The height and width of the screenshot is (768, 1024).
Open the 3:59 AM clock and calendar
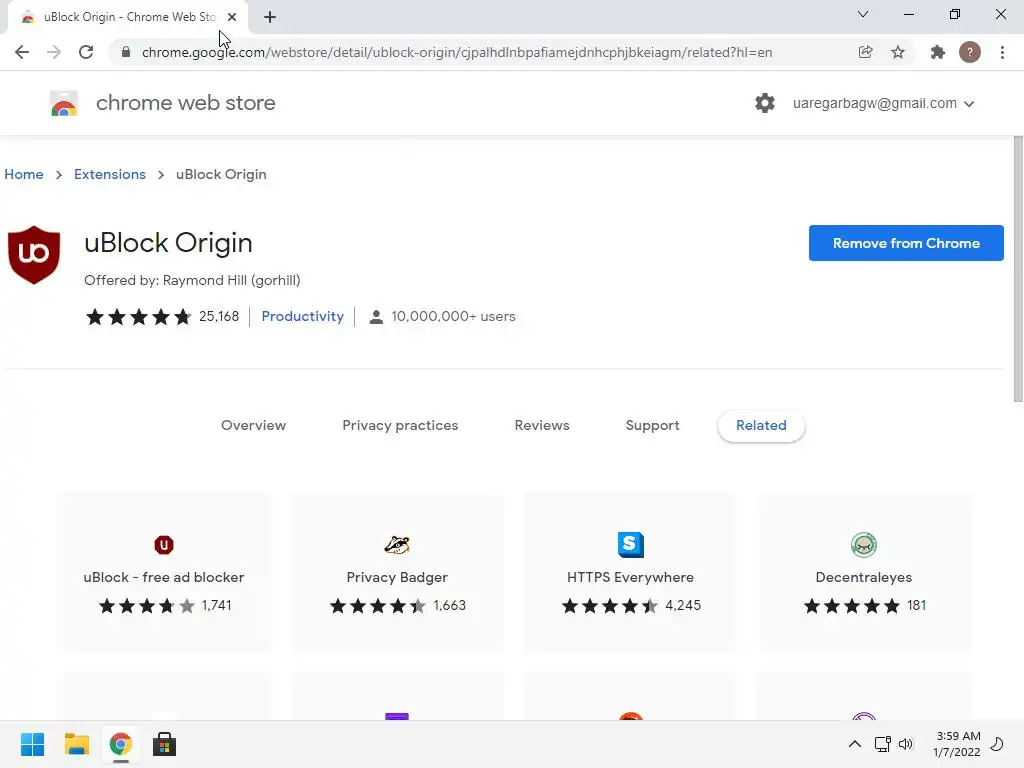coord(957,744)
